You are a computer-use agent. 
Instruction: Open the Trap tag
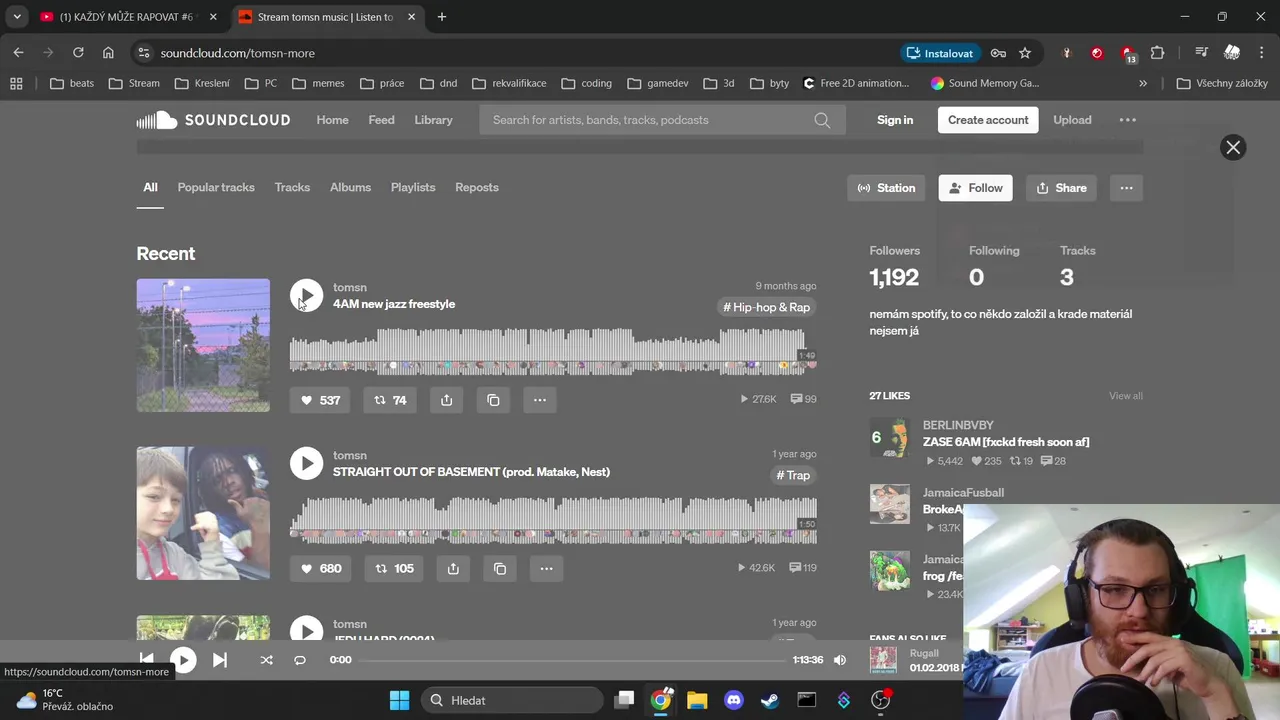793,475
